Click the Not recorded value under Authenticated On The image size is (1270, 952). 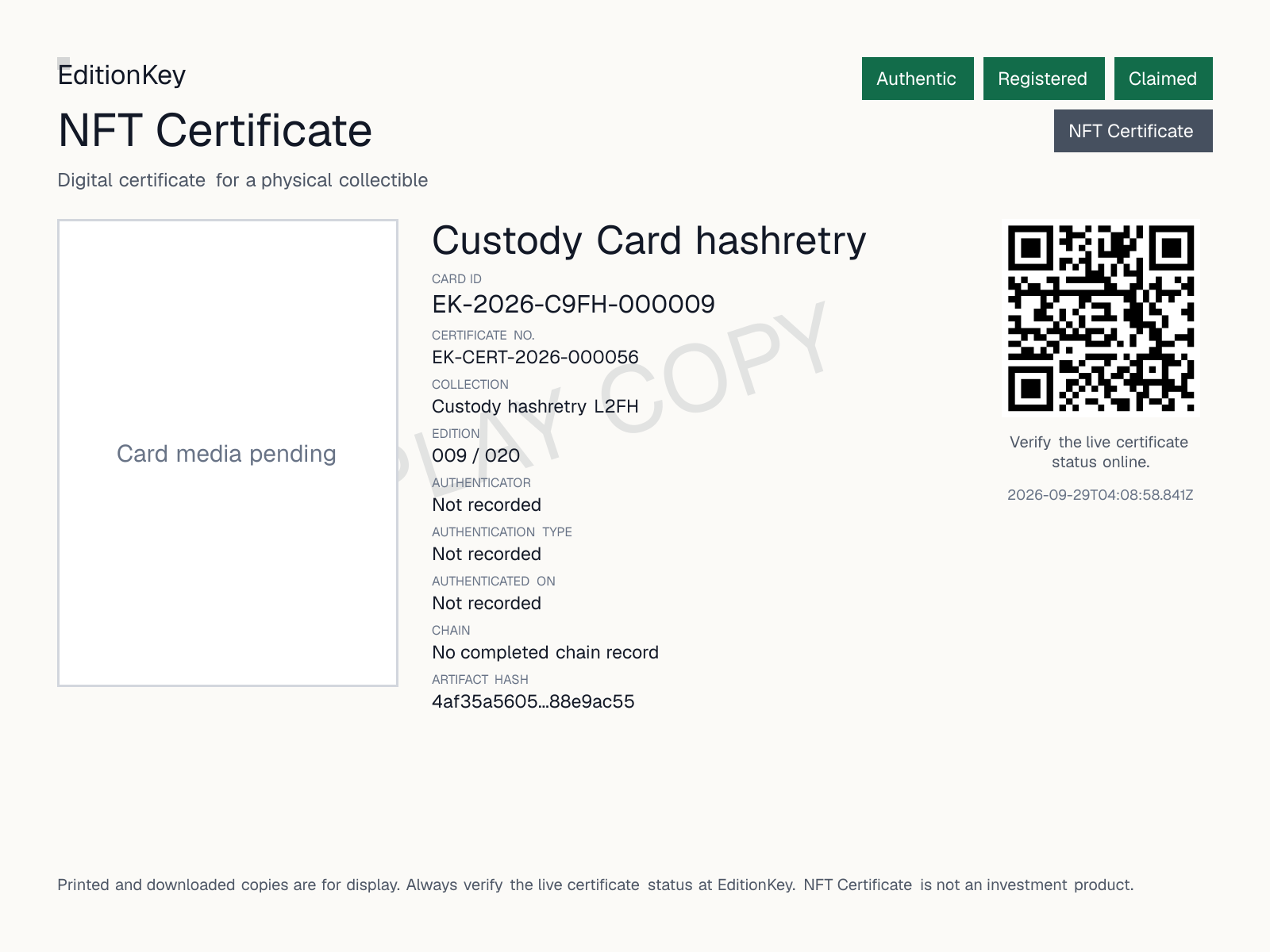coord(487,603)
